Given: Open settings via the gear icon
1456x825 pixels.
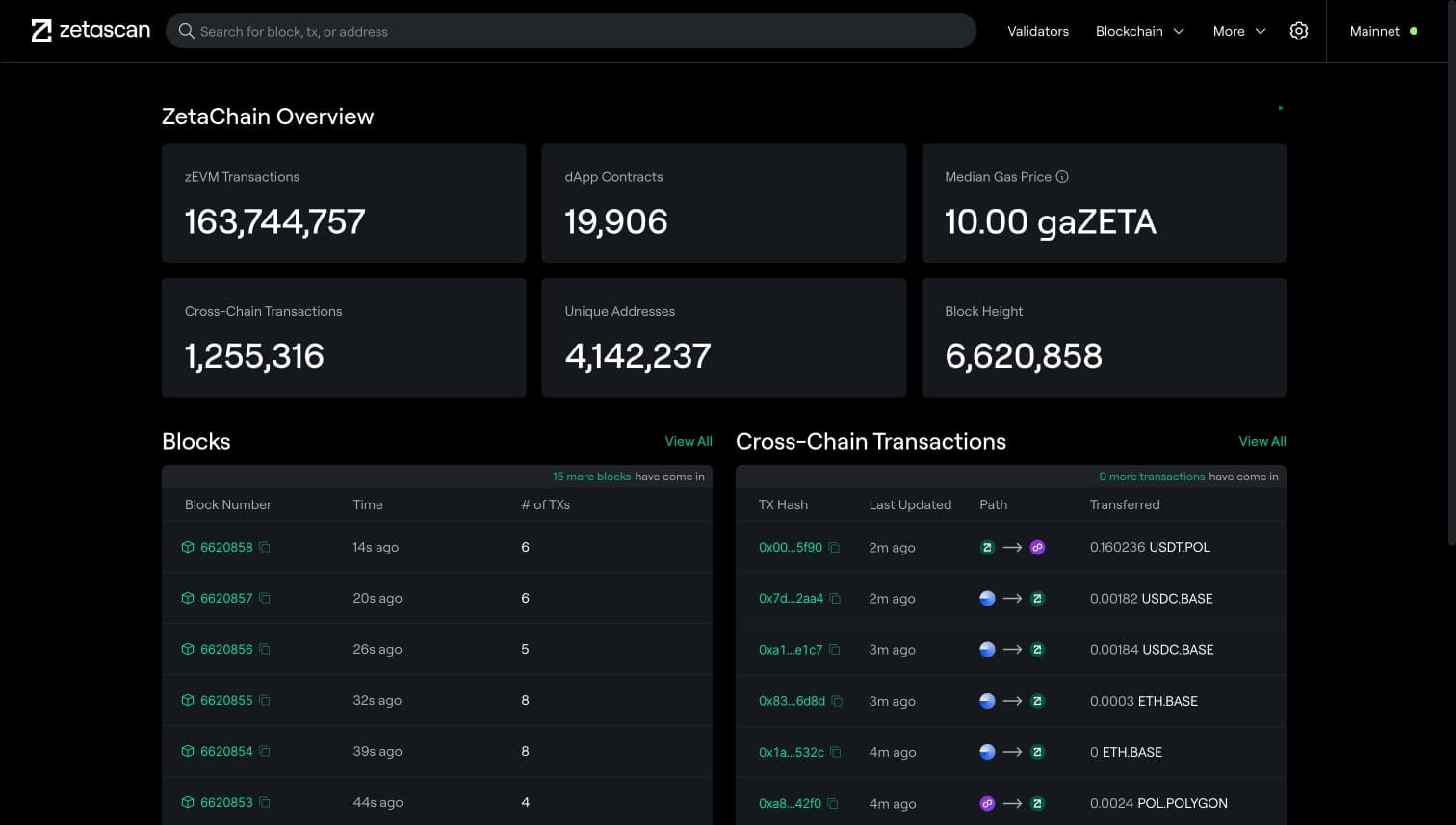Looking at the screenshot, I should [1298, 31].
